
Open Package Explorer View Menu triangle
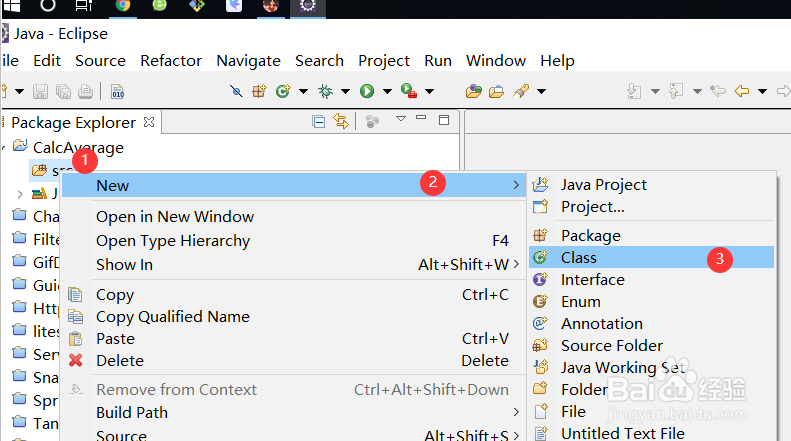[x=401, y=119]
